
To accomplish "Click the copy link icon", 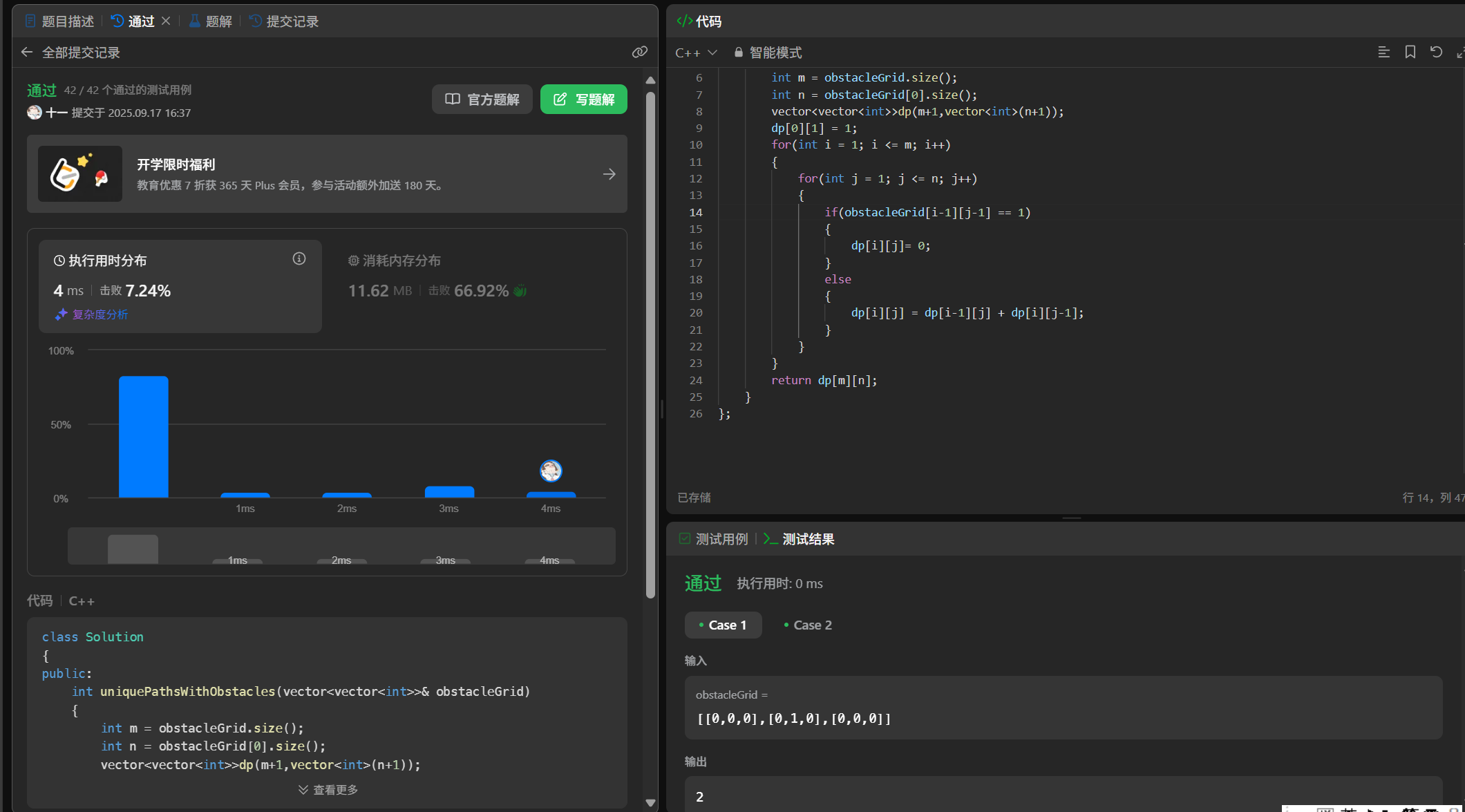I will [x=639, y=53].
